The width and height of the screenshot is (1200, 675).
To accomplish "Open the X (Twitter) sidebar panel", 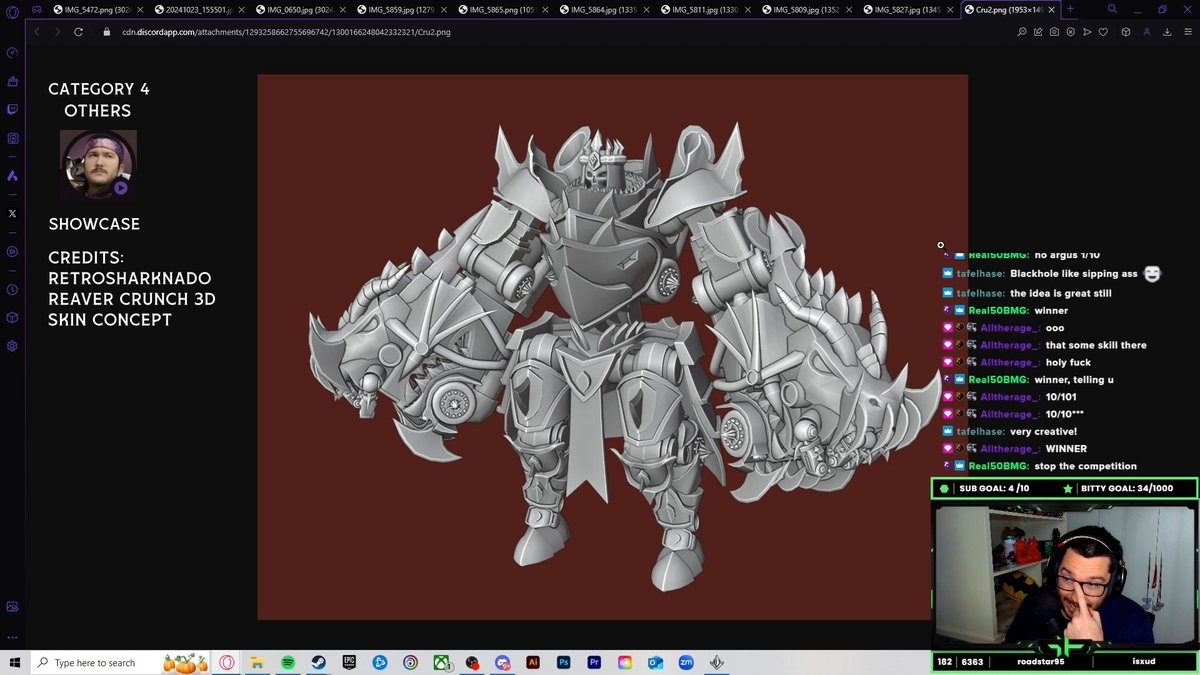I will 12,213.
